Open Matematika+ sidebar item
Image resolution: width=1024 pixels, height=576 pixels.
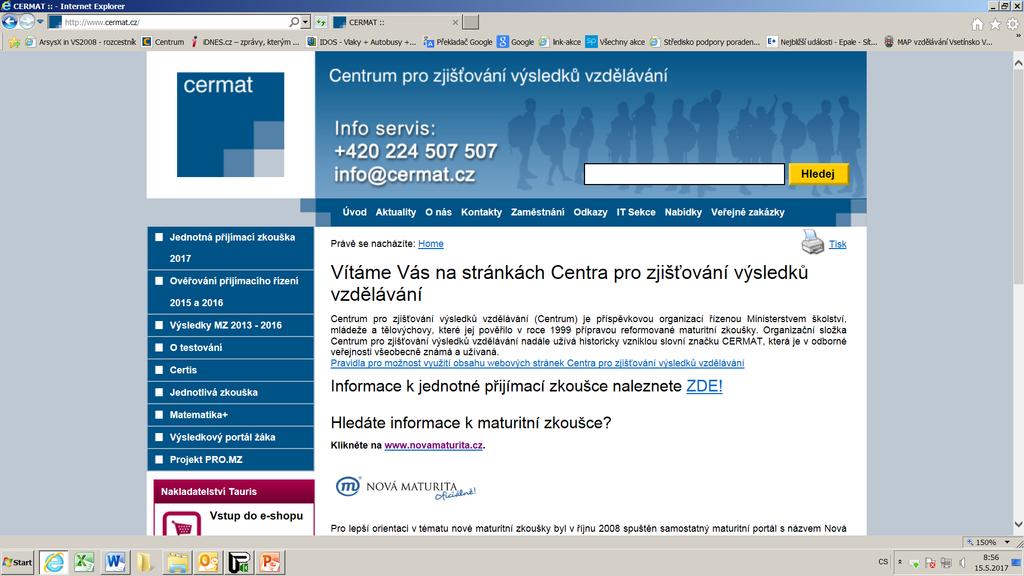tap(231, 415)
